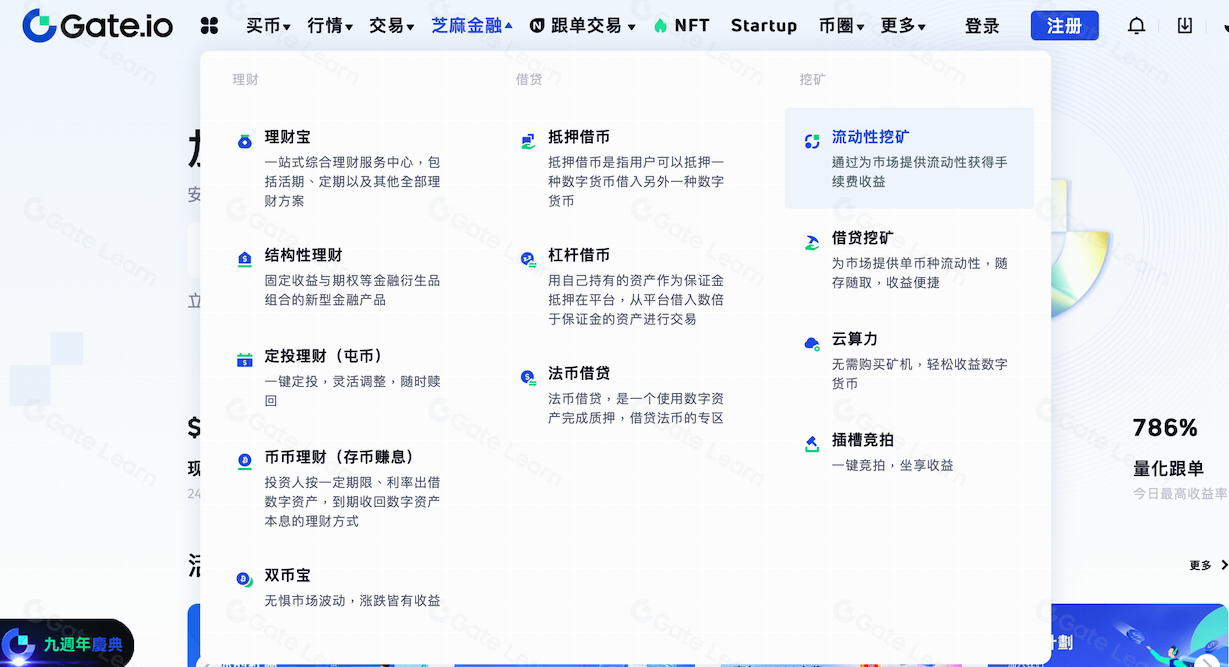Click the 理财宝 money bag icon

tap(245, 142)
